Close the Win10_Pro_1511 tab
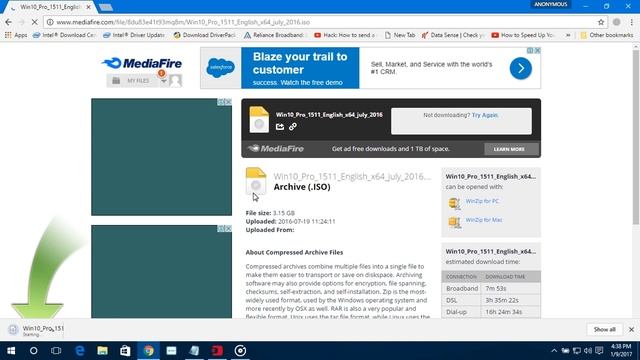Screen dimensions: 640x360 89,7
